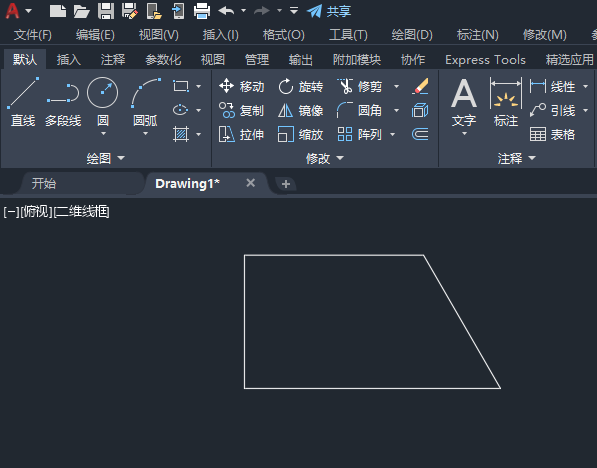Switch to the 参数化 ribbon tab
The height and width of the screenshot is (468, 597).
[x=163, y=60]
